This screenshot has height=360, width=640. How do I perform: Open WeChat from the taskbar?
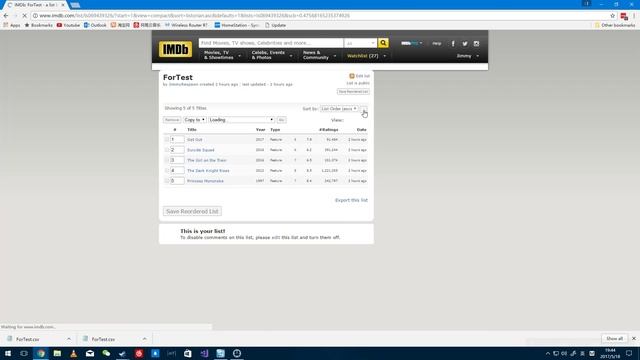point(106,353)
